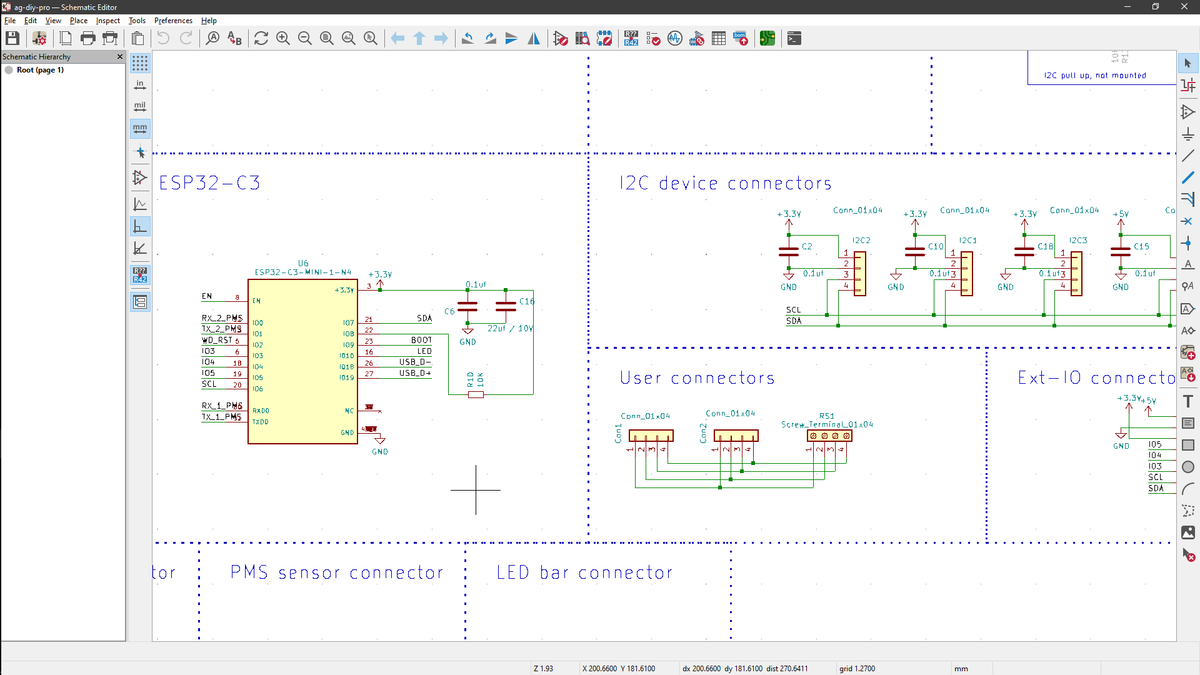The width and height of the screenshot is (1200, 675).
Task: Open Find and Replace tool
Action: point(235,38)
